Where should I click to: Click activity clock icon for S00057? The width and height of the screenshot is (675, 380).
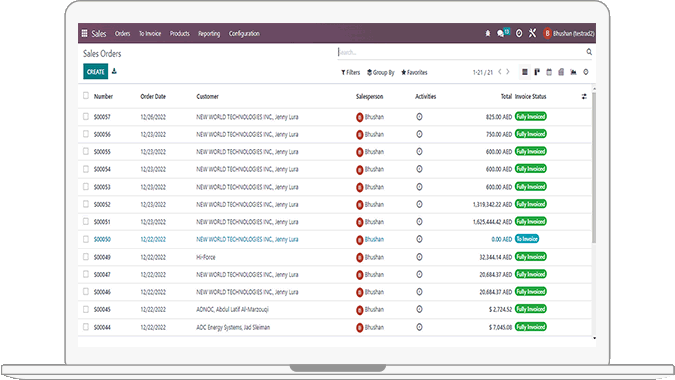[x=419, y=117]
